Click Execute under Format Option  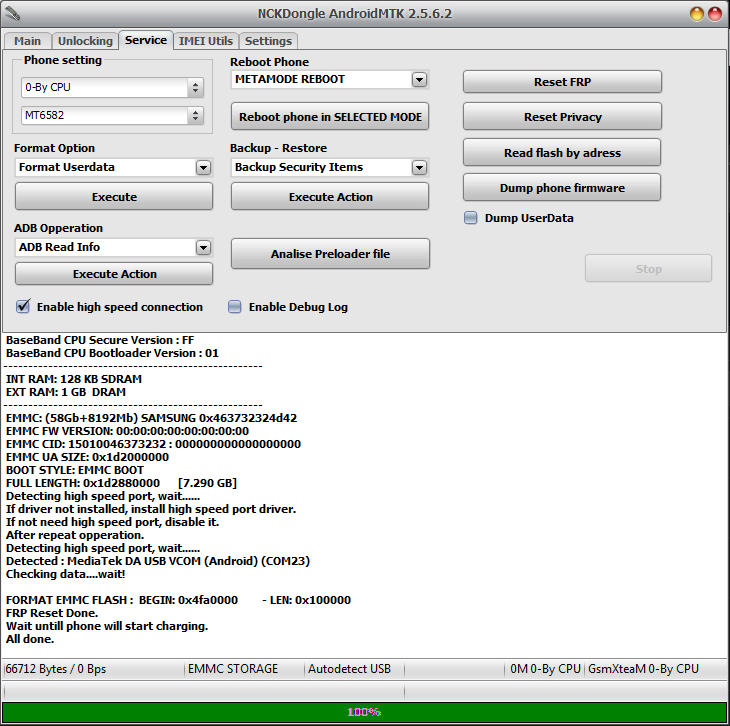[114, 197]
